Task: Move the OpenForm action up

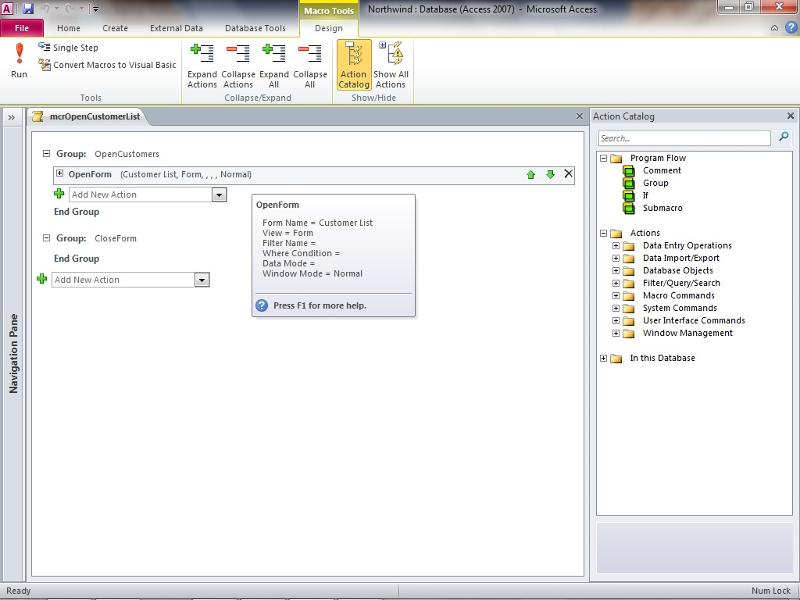Action: 531,174
